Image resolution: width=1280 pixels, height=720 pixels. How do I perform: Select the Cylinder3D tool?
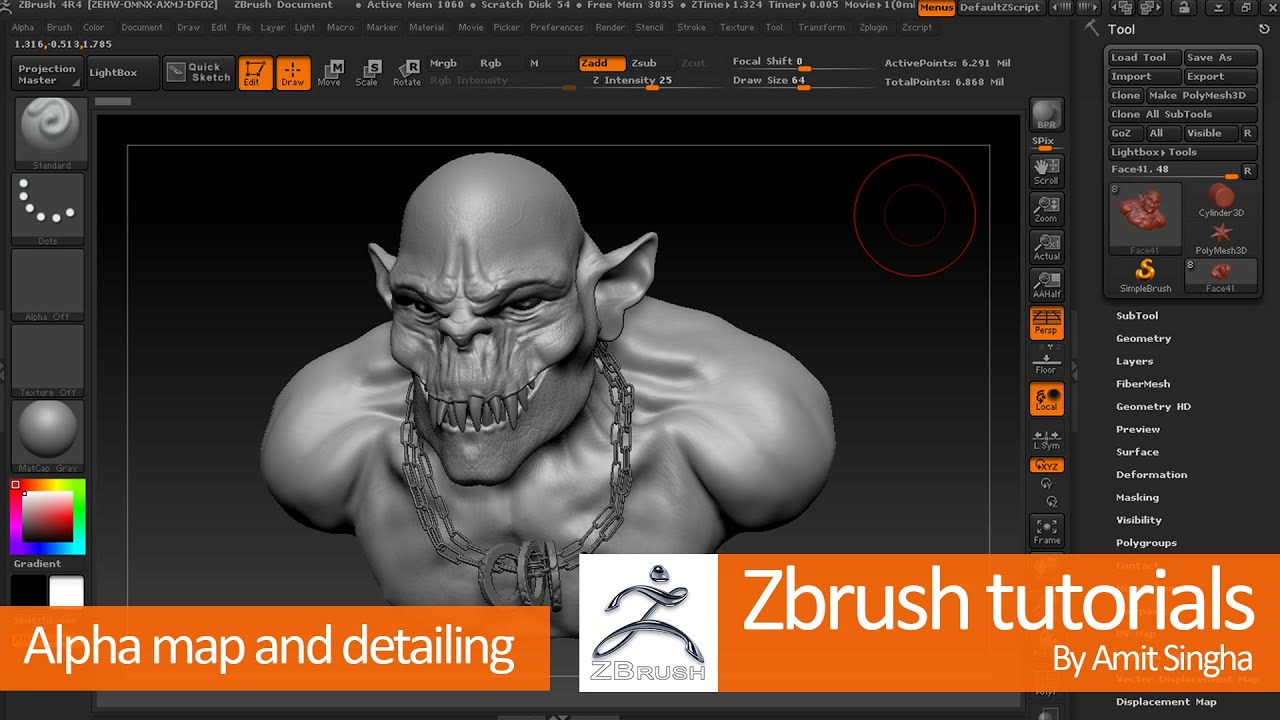pos(1221,200)
